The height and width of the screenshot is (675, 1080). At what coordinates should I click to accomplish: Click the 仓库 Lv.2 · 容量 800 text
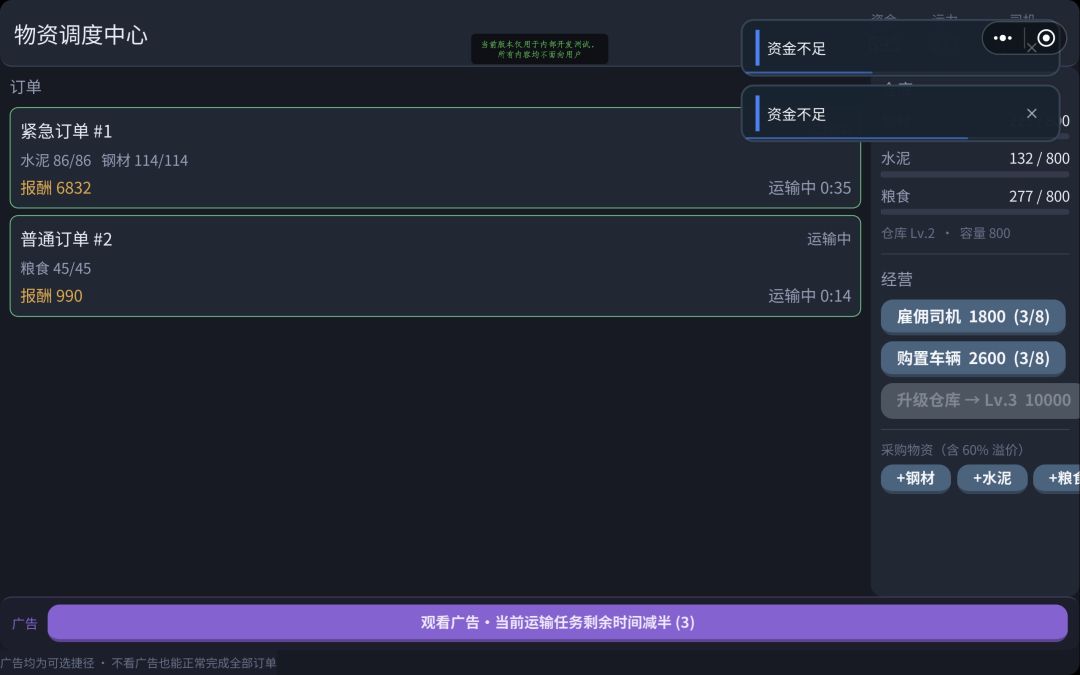(x=946, y=233)
